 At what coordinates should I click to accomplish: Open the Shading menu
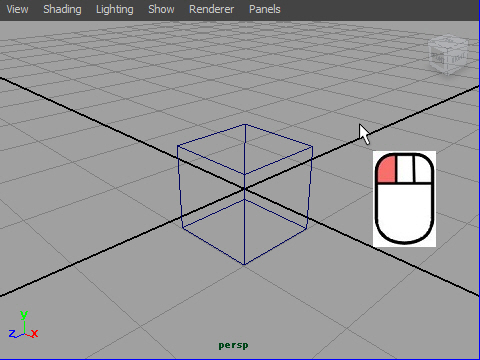tap(62, 9)
